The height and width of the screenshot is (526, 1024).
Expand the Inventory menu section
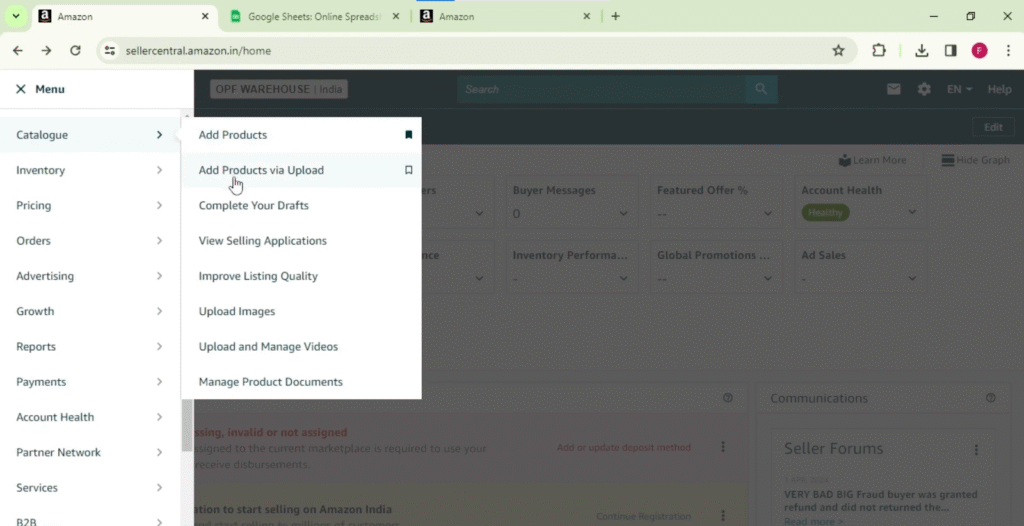pos(89,170)
